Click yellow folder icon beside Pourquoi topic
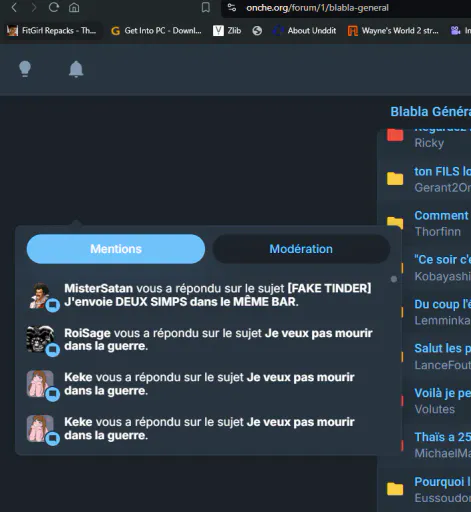 tap(395, 489)
